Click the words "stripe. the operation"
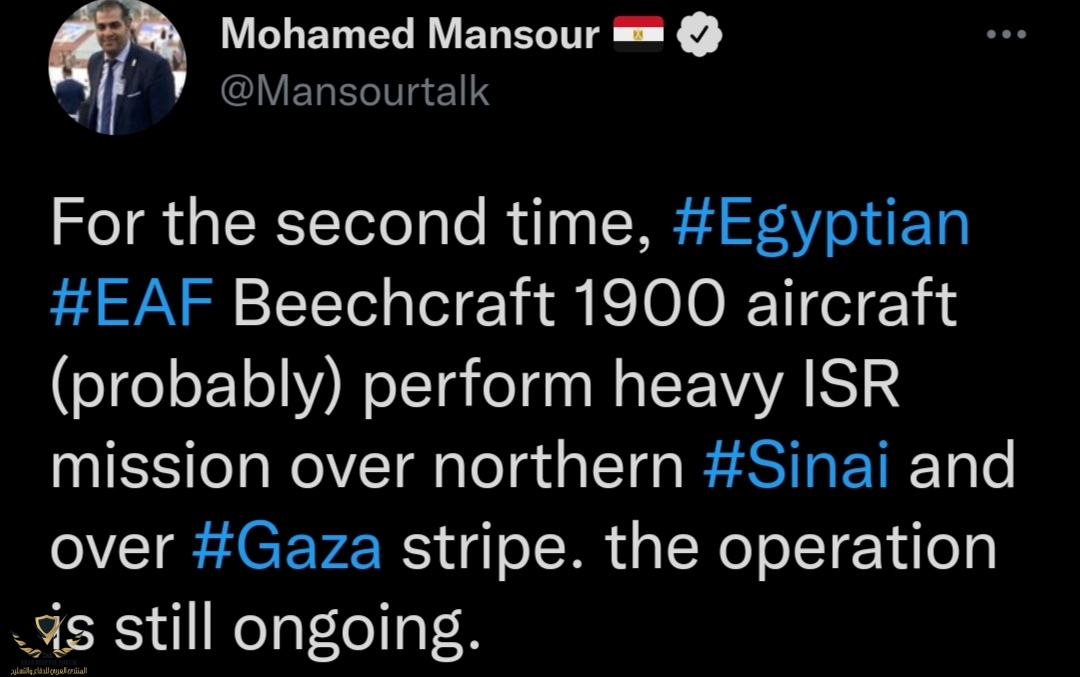This screenshot has width=1080, height=677. [x=699, y=549]
